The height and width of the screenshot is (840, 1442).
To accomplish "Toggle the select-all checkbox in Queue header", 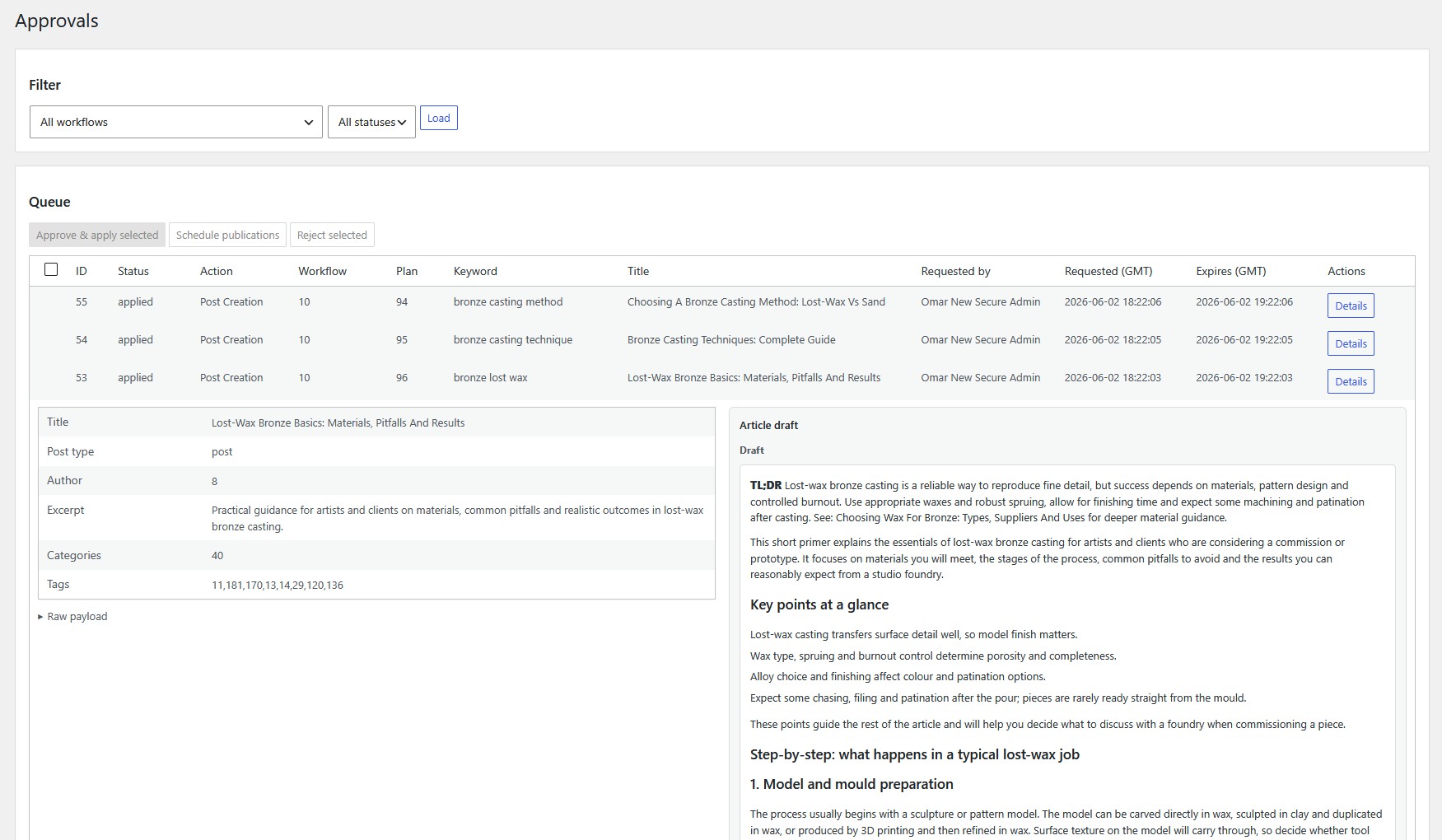I will tap(51, 269).
